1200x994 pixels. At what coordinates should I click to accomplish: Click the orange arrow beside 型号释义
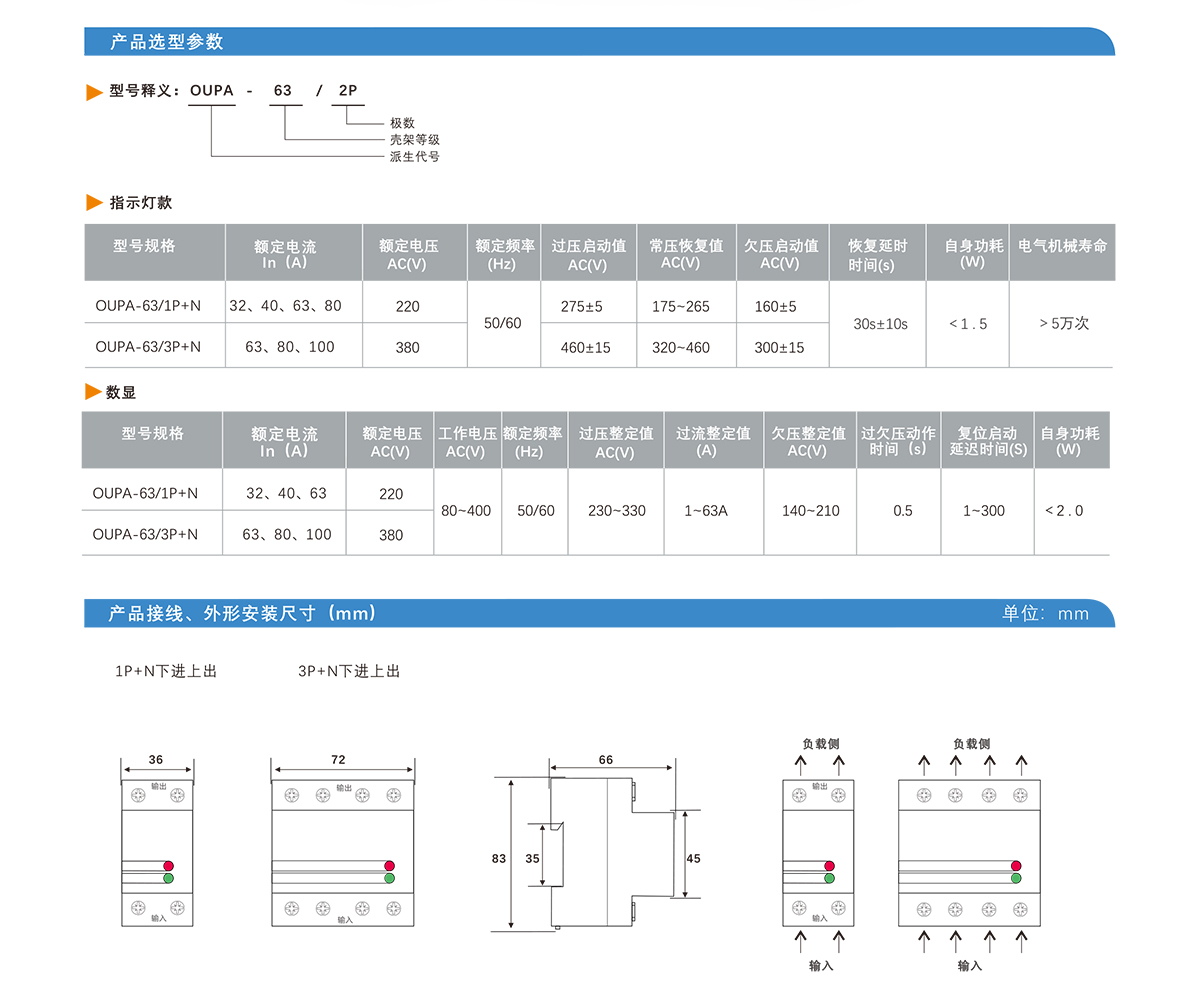pyautogui.click(x=95, y=92)
